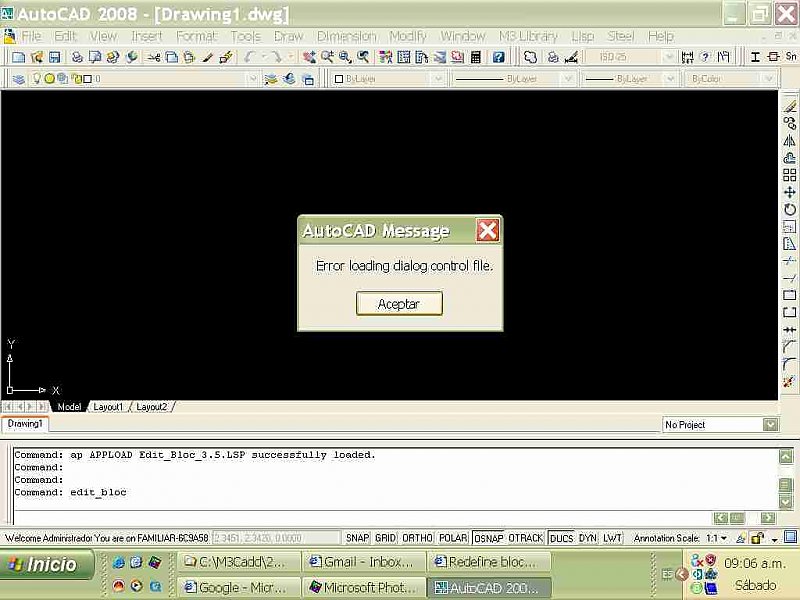
Task: Toggle GRID display in status bar
Action: pyautogui.click(x=385, y=538)
